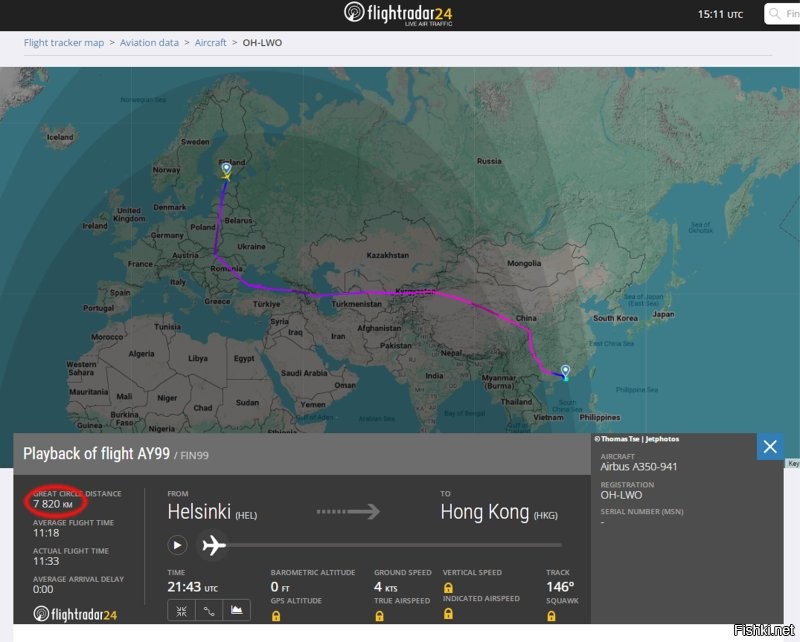Click the Flightradar24 logo in the header

[x=398, y=14]
